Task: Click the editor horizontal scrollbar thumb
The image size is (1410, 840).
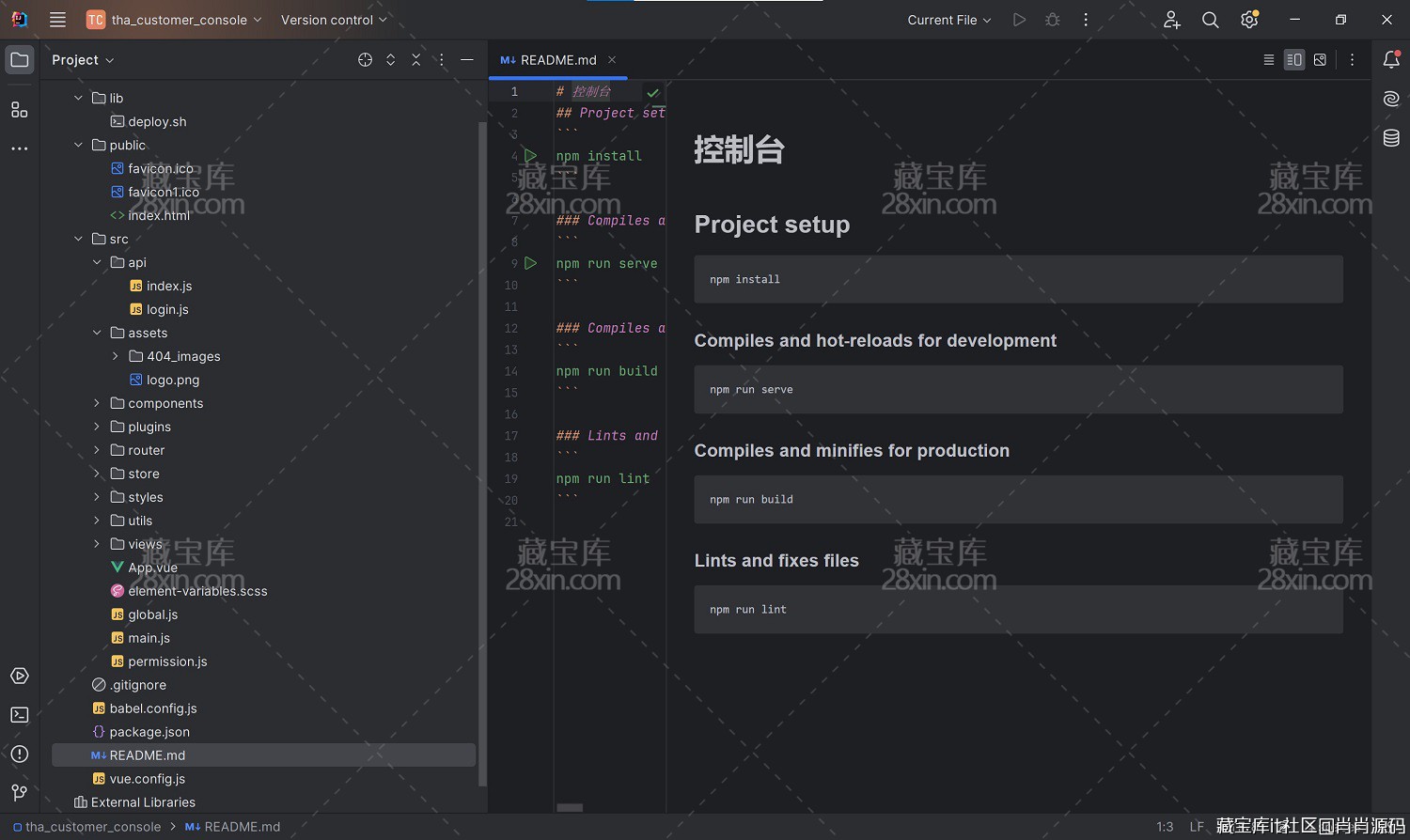Action: click(570, 808)
